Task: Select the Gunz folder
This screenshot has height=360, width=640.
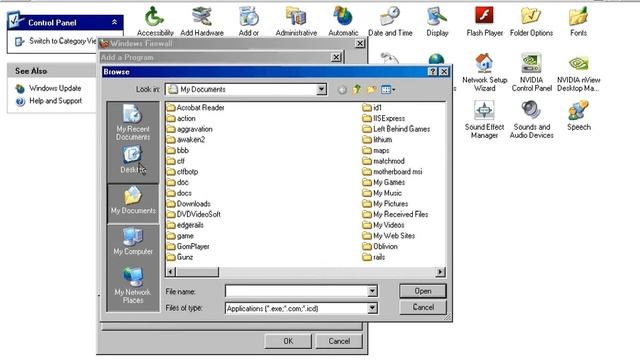Action: coord(180,257)
